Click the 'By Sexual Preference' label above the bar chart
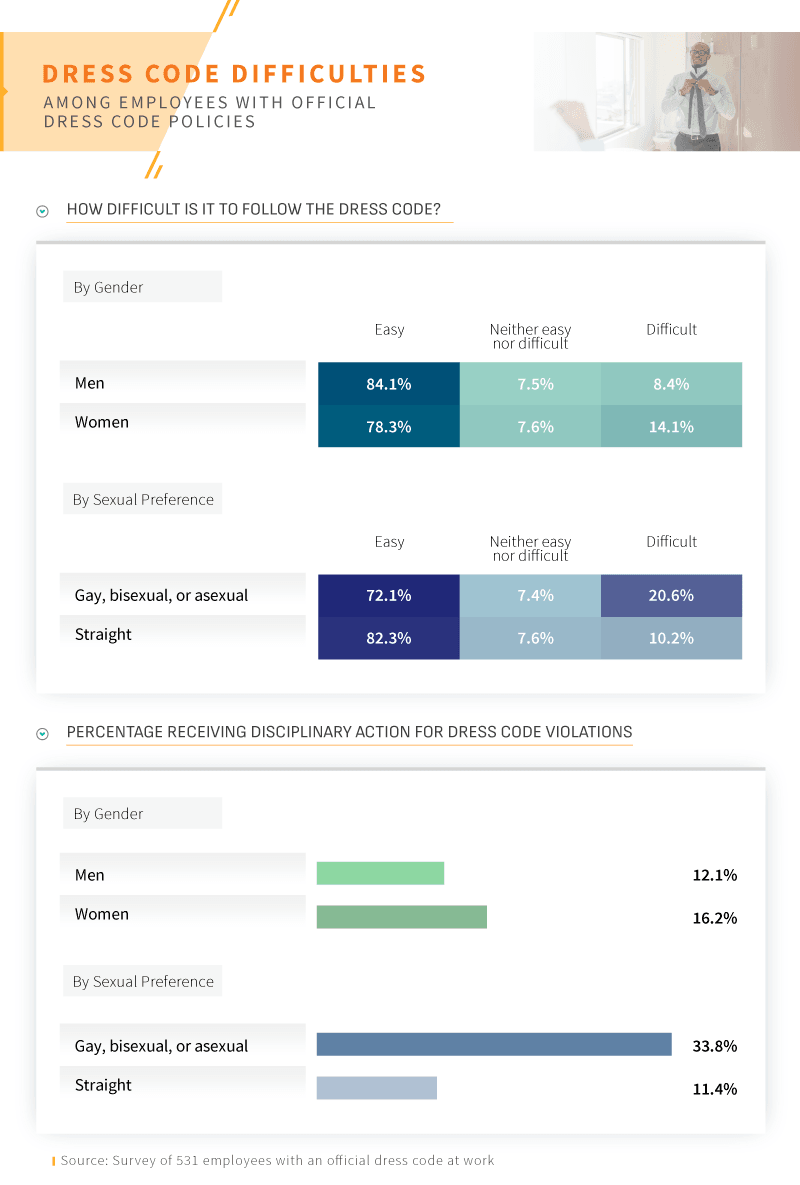Image resolution: width=800 pixels, height=1185 pixels. click(x=143, y=982)
